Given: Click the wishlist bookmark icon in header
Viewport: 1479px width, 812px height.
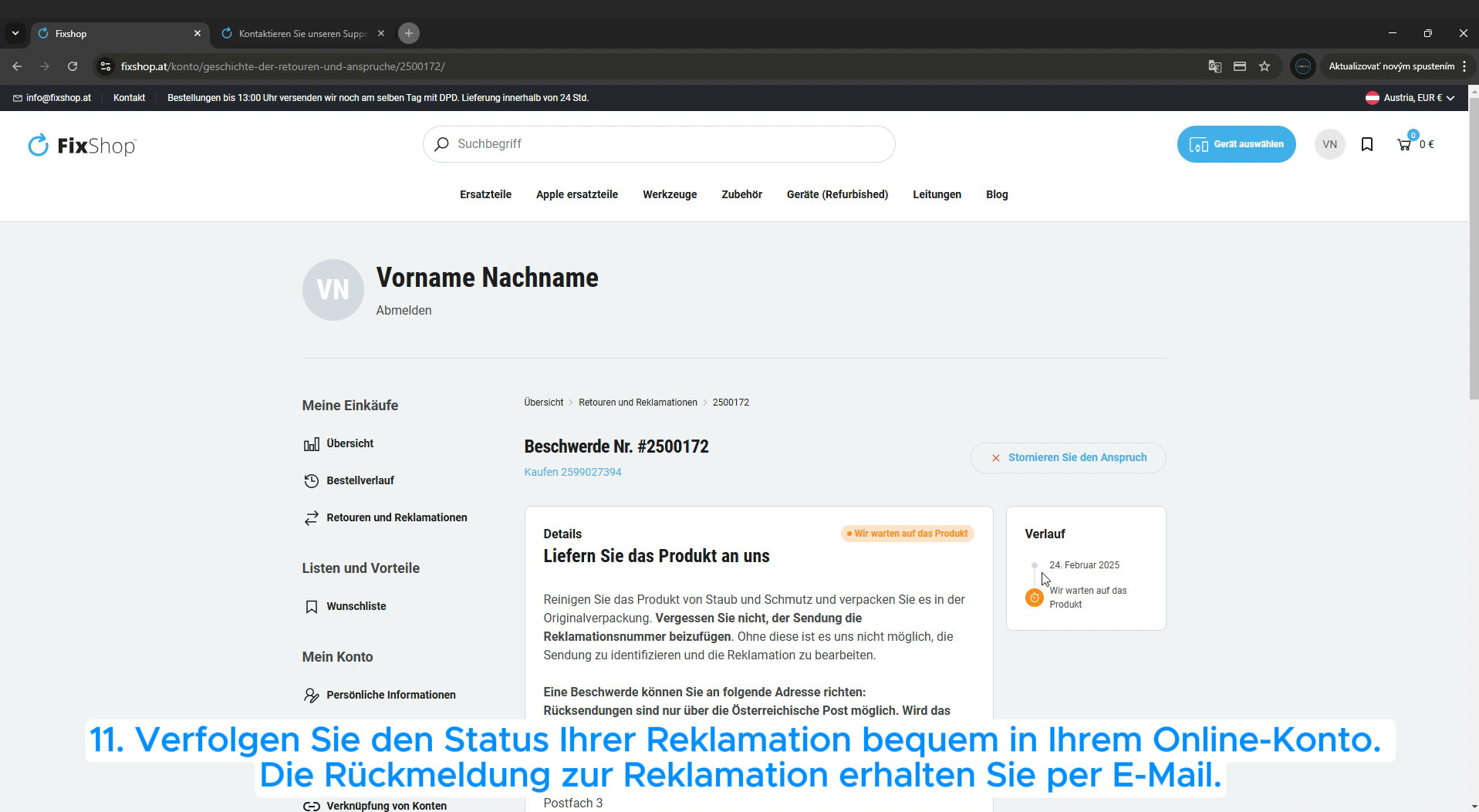Looking at the screenshot, I should click(x=1366, y=144).
